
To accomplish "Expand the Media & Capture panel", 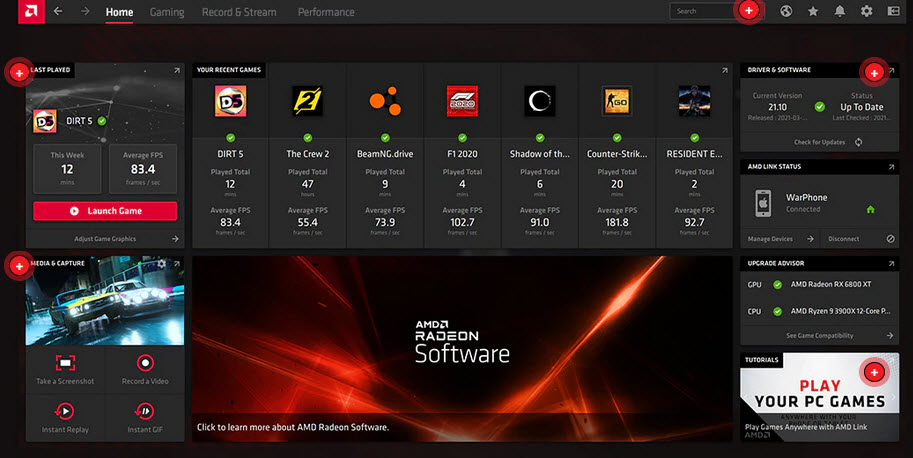I will coord(176,264).
